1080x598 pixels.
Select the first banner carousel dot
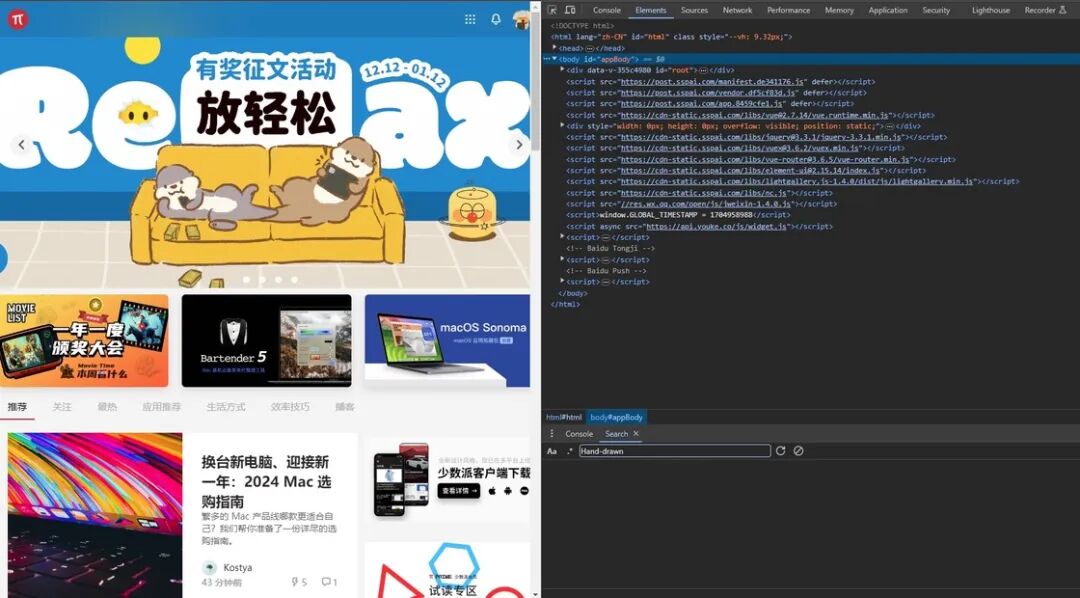pyautogui.click(x=247, y=280)
